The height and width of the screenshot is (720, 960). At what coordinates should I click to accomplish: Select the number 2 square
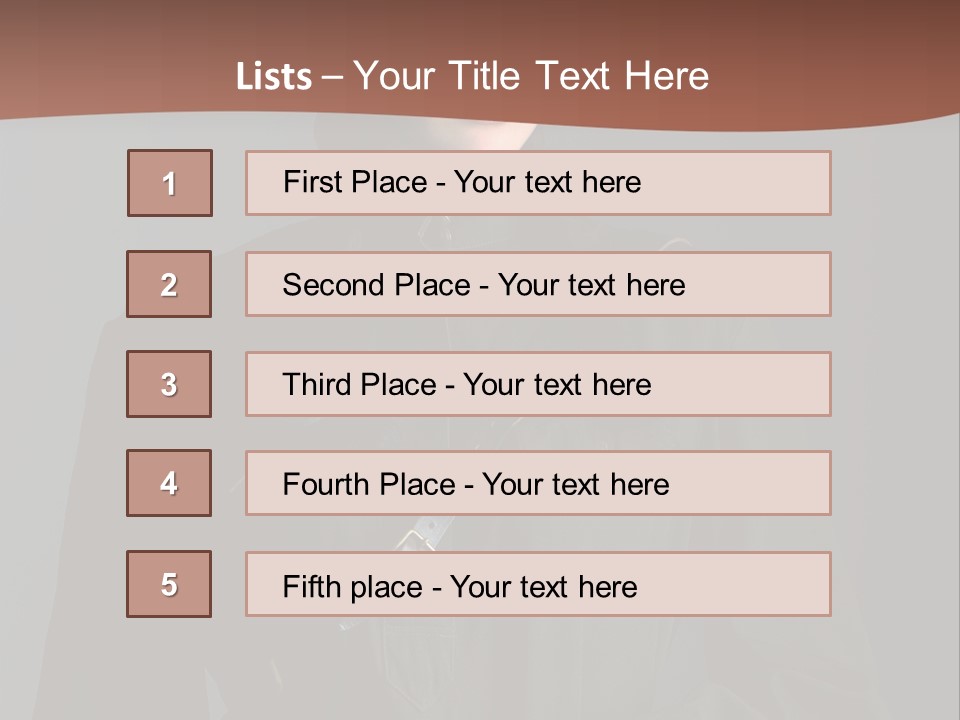pos(169,284)
